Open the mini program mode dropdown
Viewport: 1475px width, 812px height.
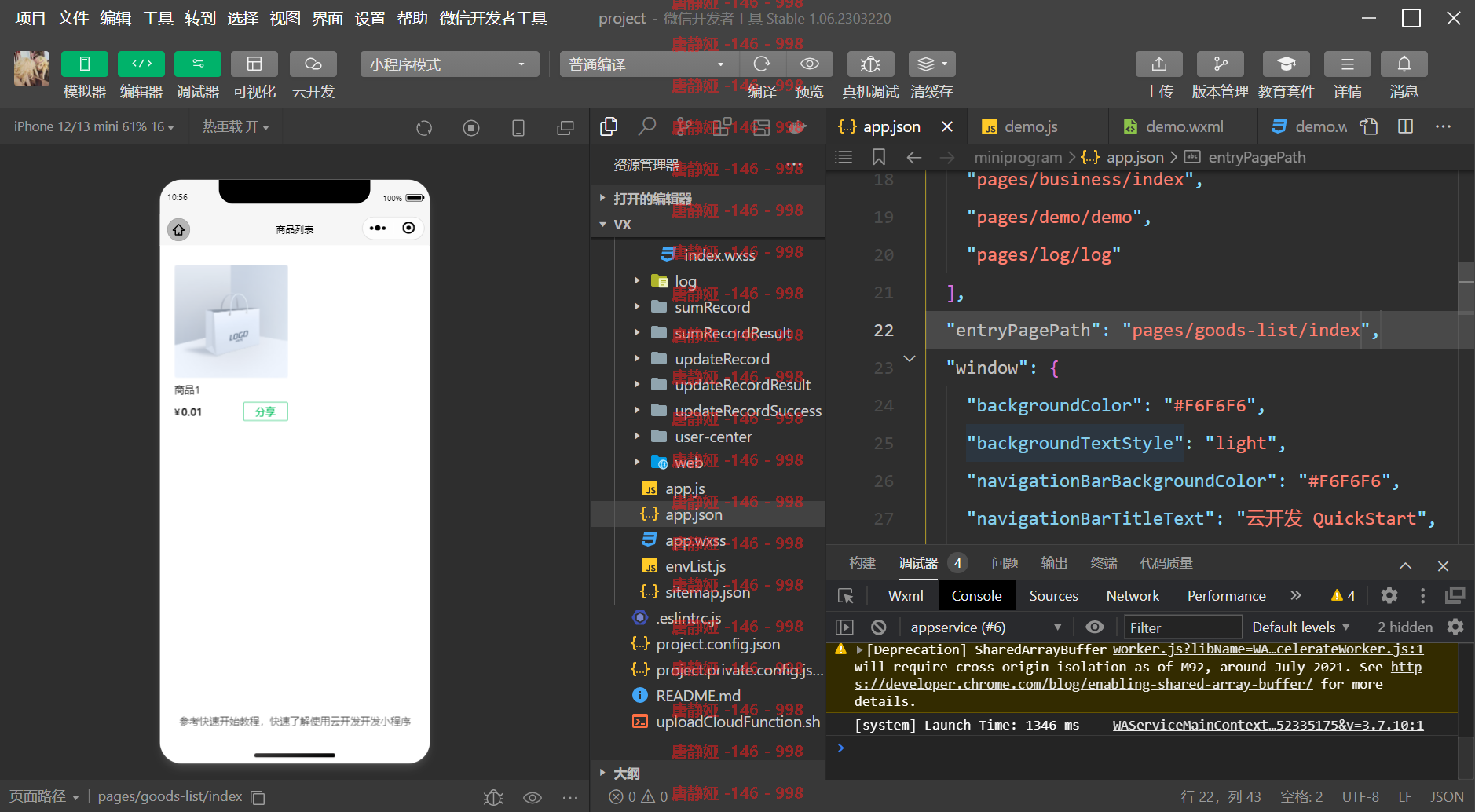tap(449, 64)
